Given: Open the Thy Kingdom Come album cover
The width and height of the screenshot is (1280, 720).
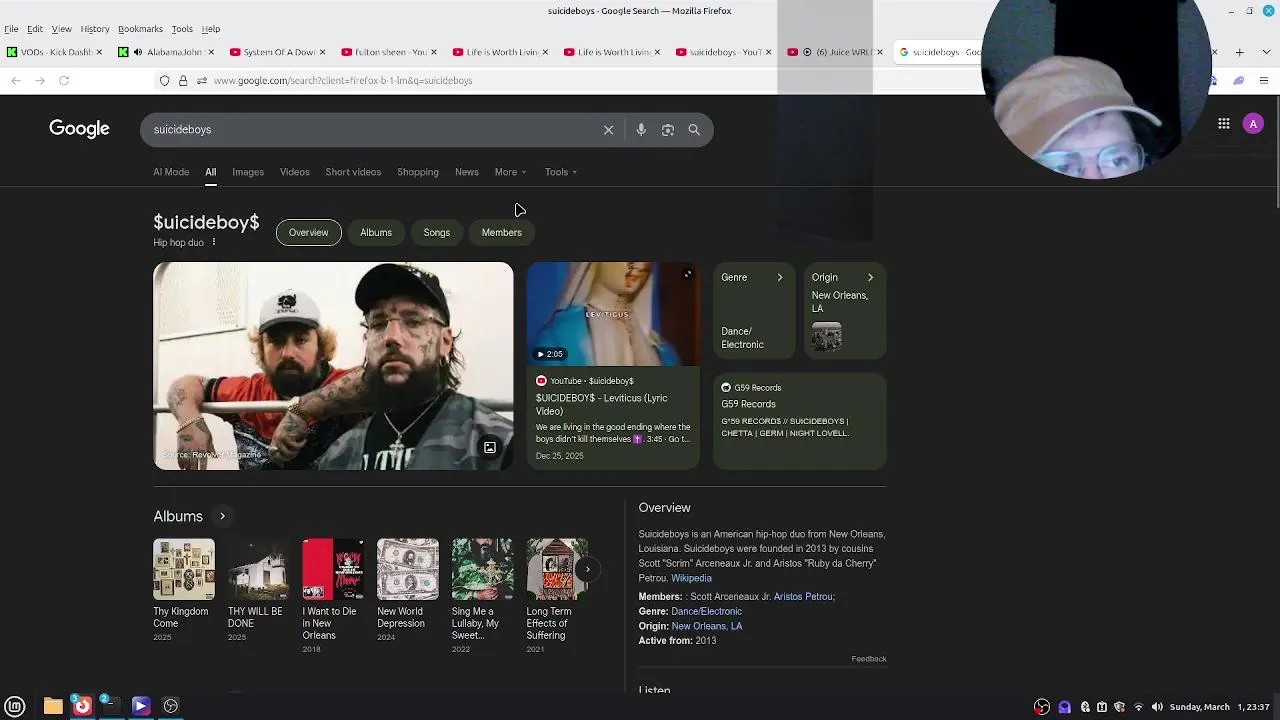Looking at the screenshot, I should (x=184, y=569).
